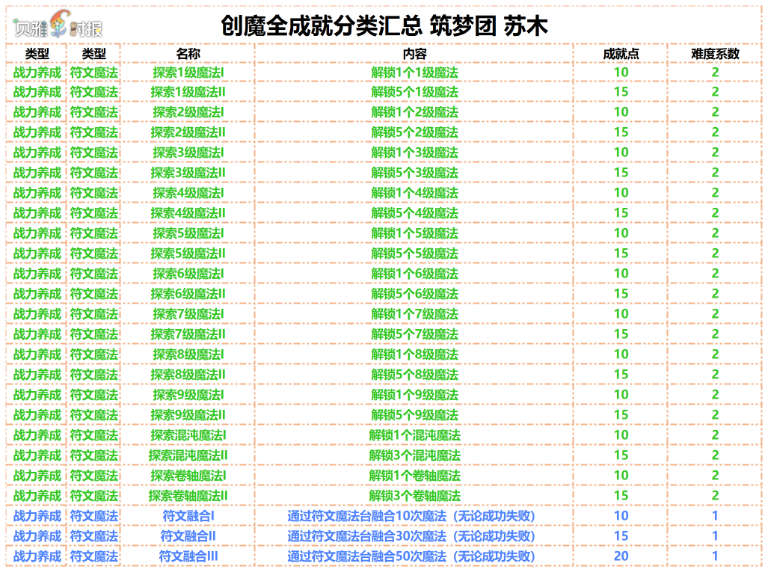Select the 成就点 column header
Viewport: 768px width, 572px height.
621,53
